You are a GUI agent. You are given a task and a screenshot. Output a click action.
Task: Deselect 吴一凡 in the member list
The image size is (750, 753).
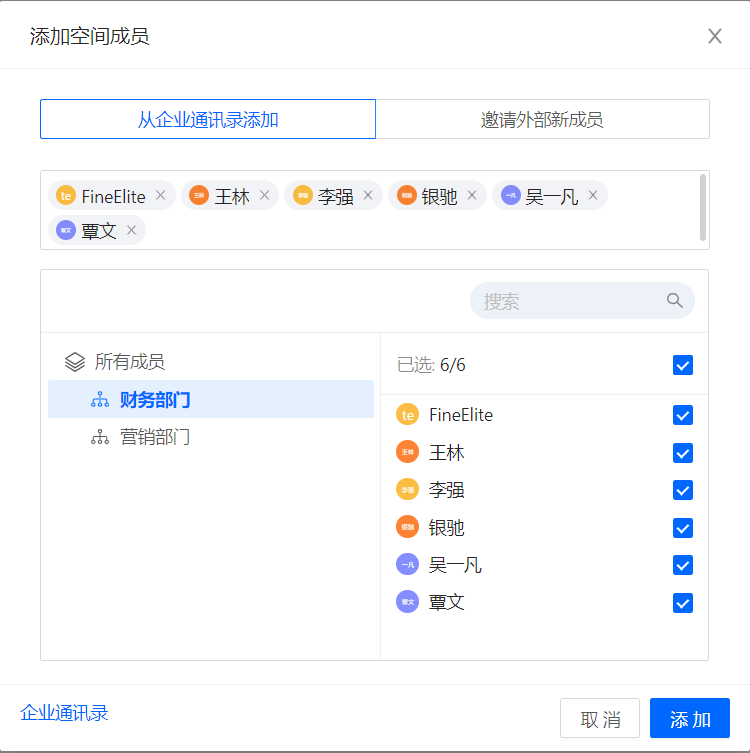click(683, 565)
